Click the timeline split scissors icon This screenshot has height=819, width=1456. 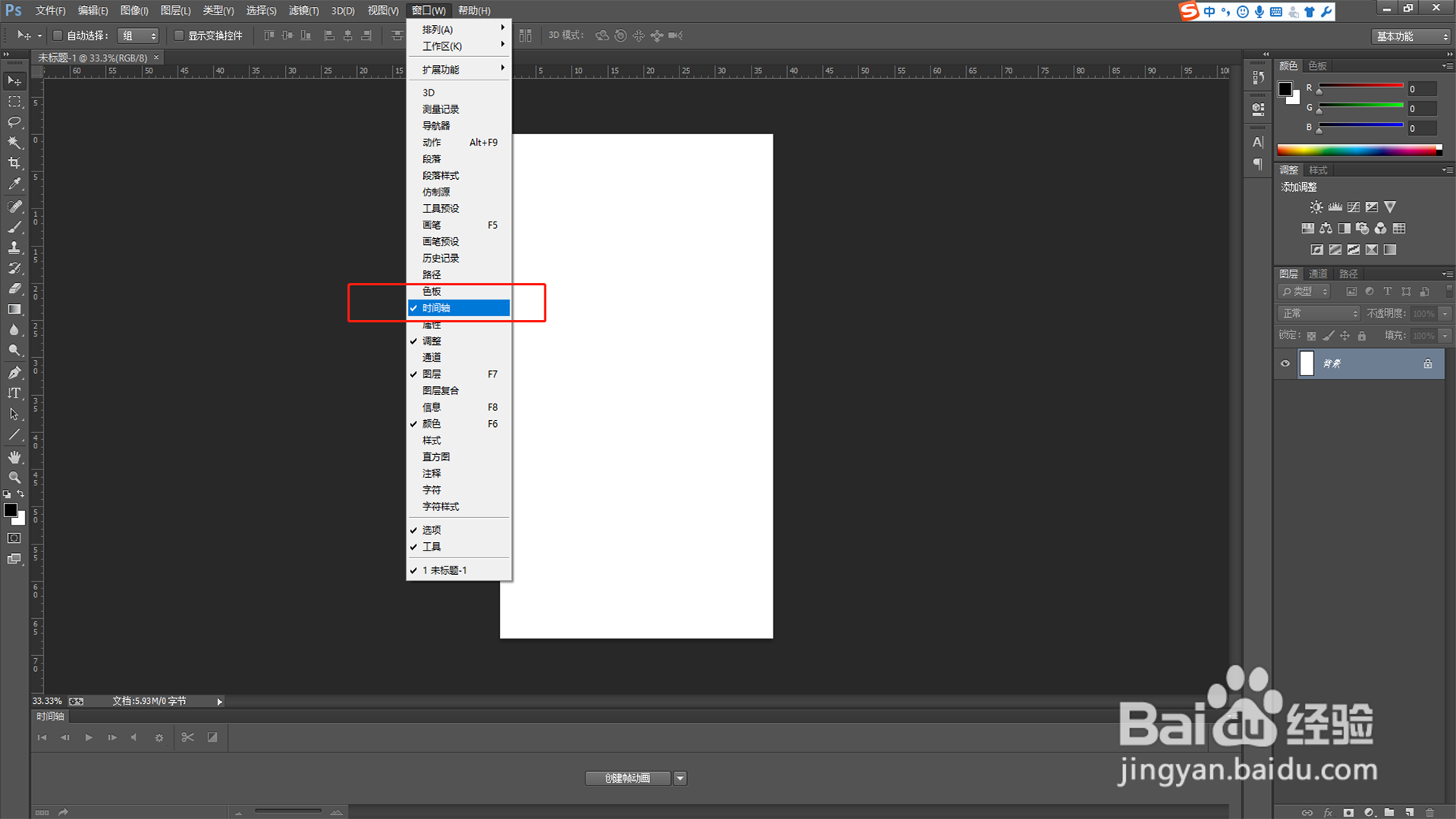[x=187, y=737]
